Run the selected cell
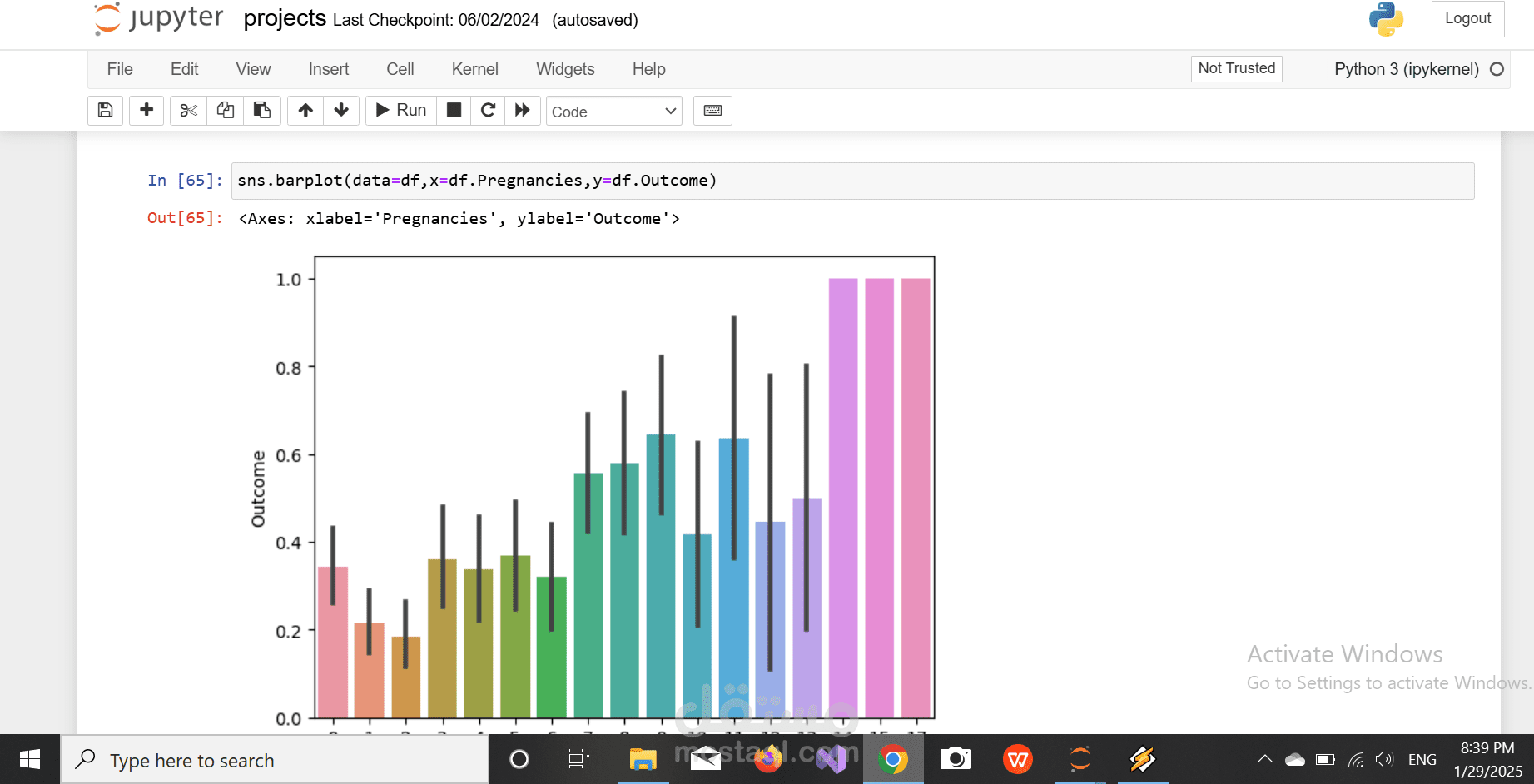This screenshot has height=784, width=1534. (400, 110)
